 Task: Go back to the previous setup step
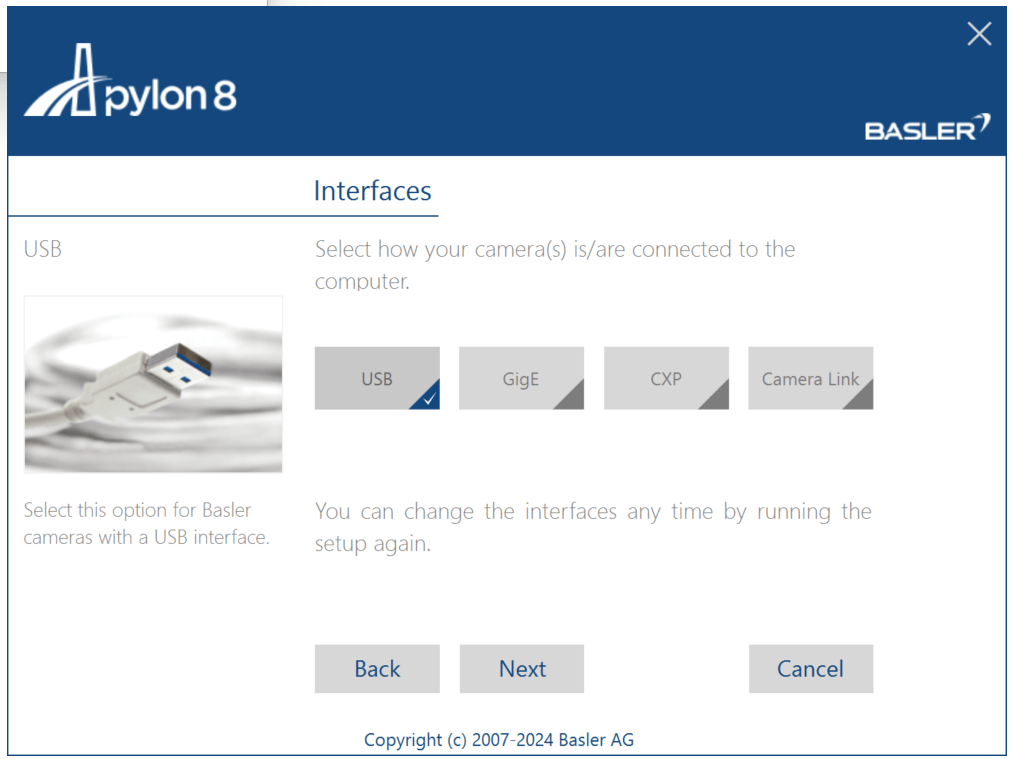[x=377, y=669]
